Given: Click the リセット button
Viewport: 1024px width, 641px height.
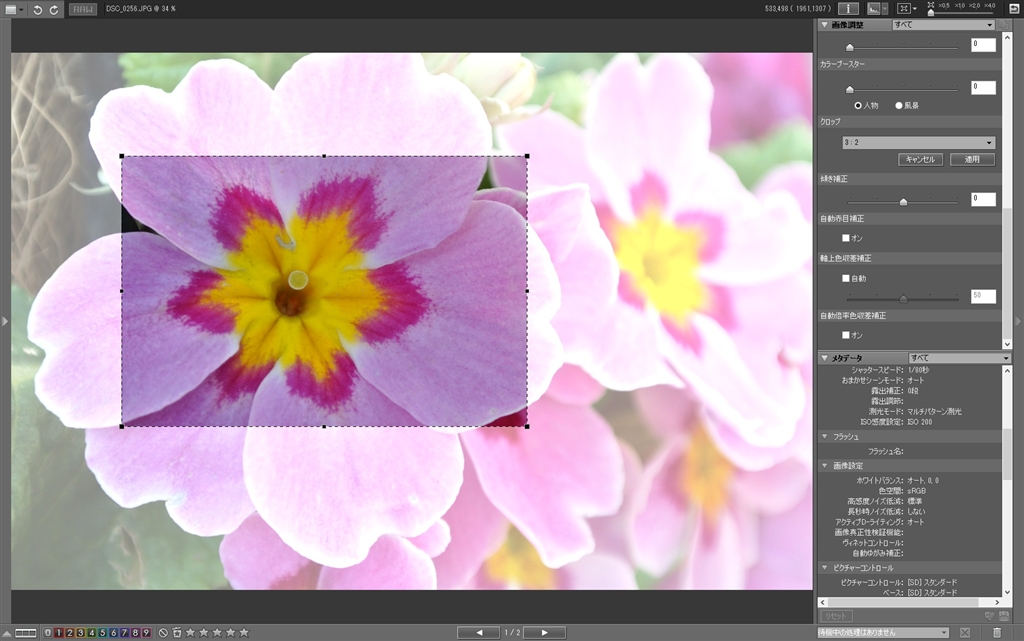Looking at the screenshot, I should pyautogui.click(x=835, y=616).
